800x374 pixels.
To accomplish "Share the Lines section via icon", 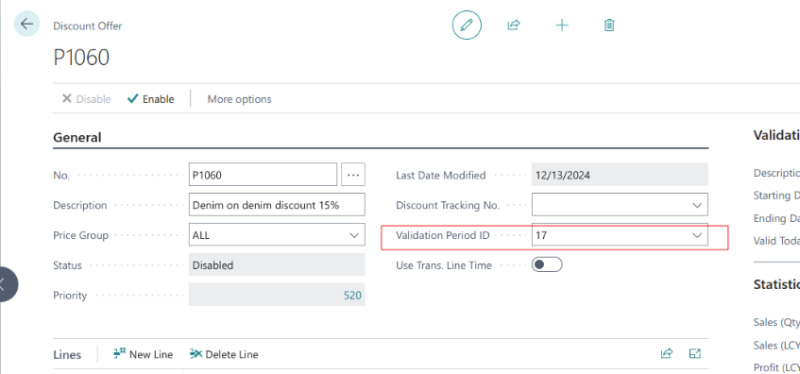I will 666,354.
